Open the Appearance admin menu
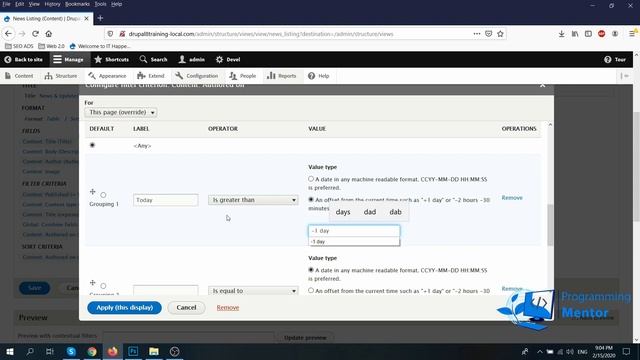 coord(107,76)
